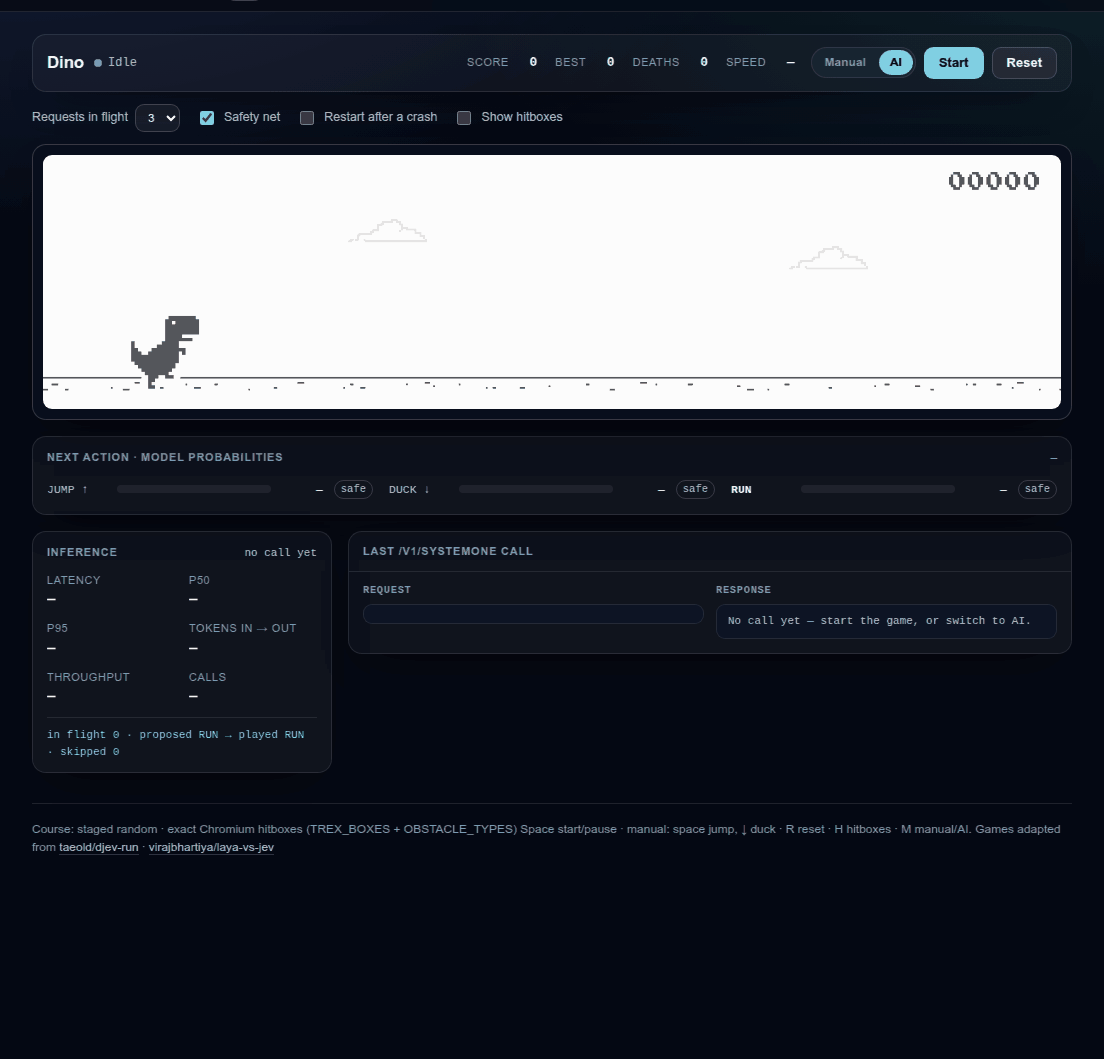Image resolution: width=1104 pixels, height=1059 pixels.
Task: Click the RESPONSE column label
Action: coord(743,589)
